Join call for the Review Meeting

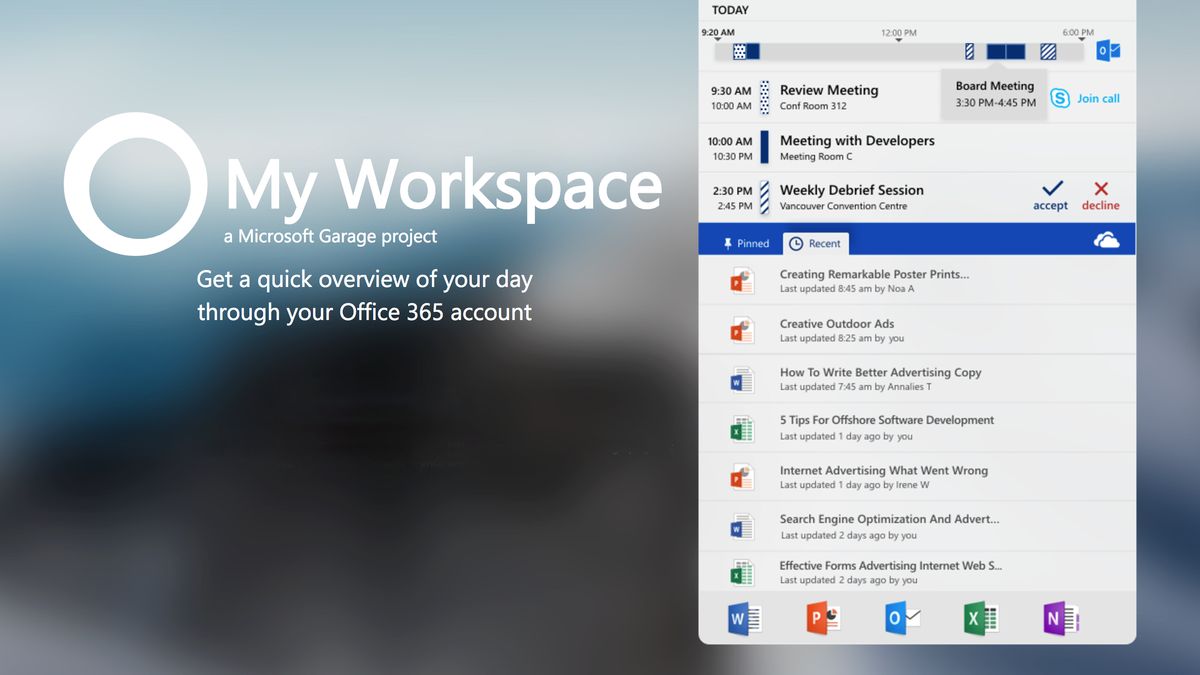click(1098, 98)
